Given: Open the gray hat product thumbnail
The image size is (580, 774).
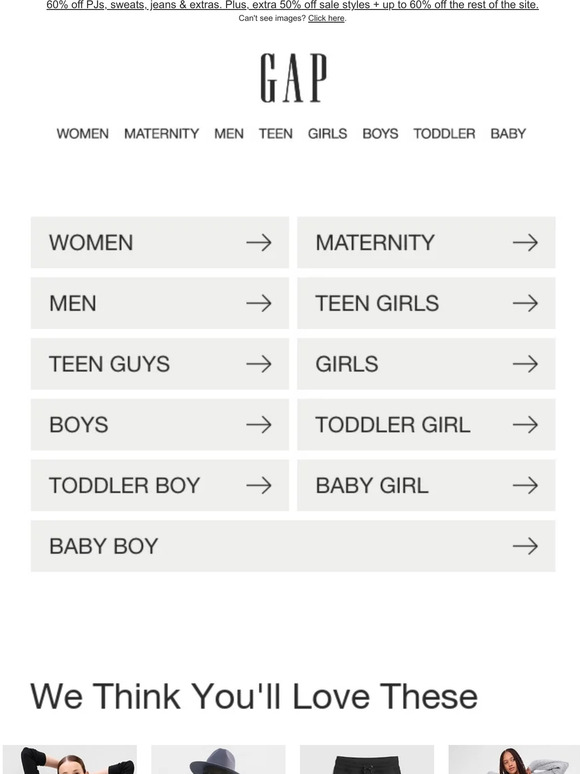Looking at the screenshot, I should pos(218,760).
